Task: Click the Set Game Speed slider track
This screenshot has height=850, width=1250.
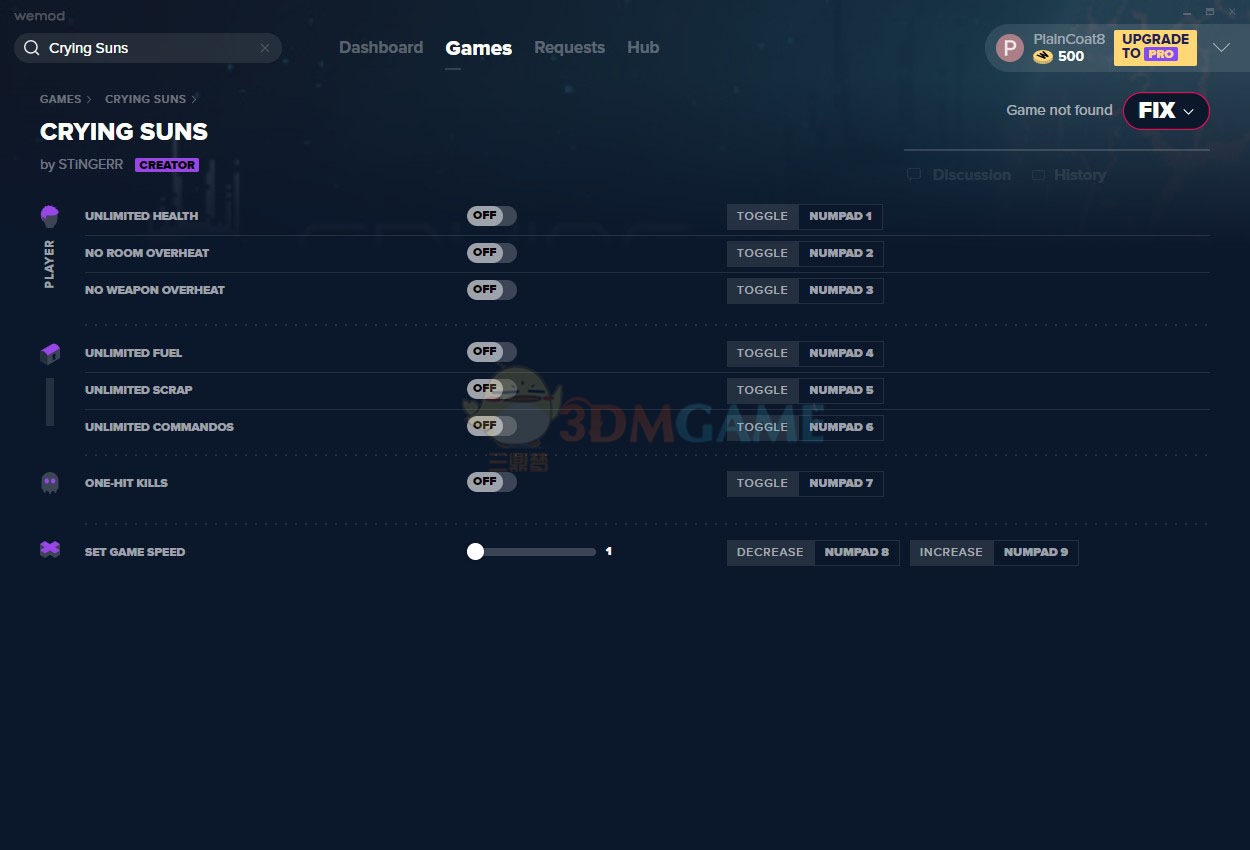Action: (531, 552)
